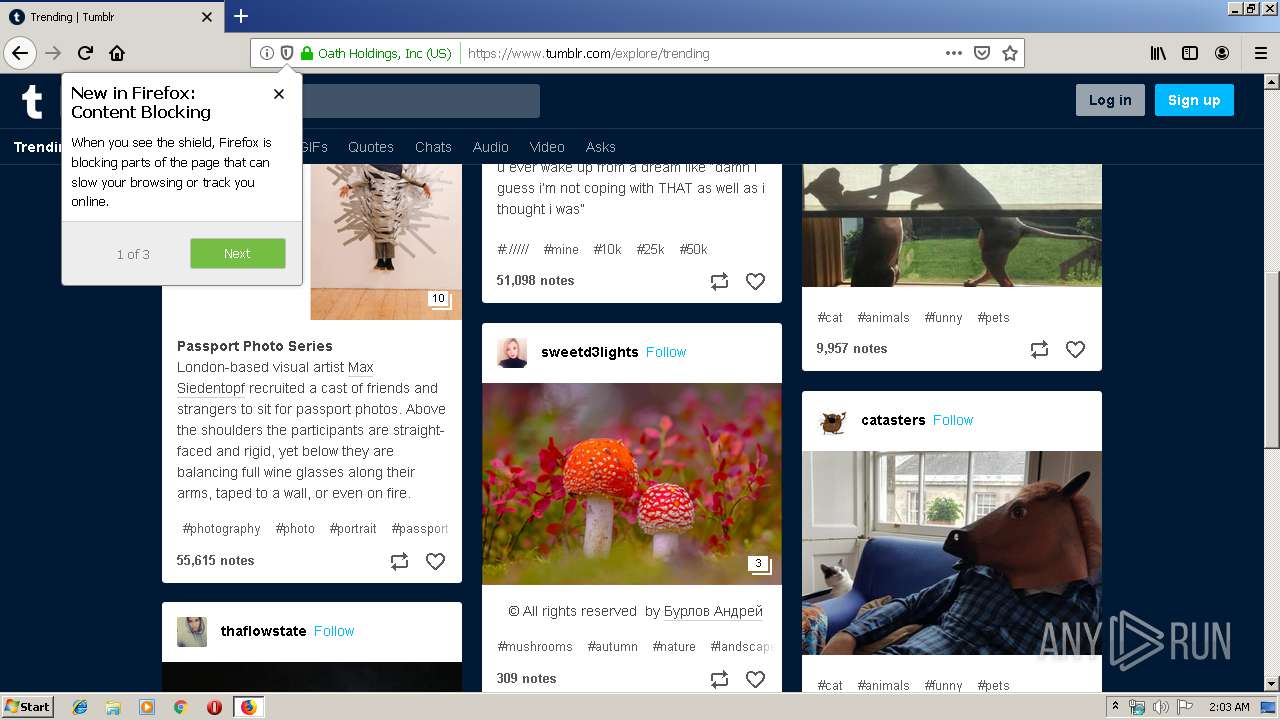
Task: Open the Audio tab
Action: click(490, 147)
